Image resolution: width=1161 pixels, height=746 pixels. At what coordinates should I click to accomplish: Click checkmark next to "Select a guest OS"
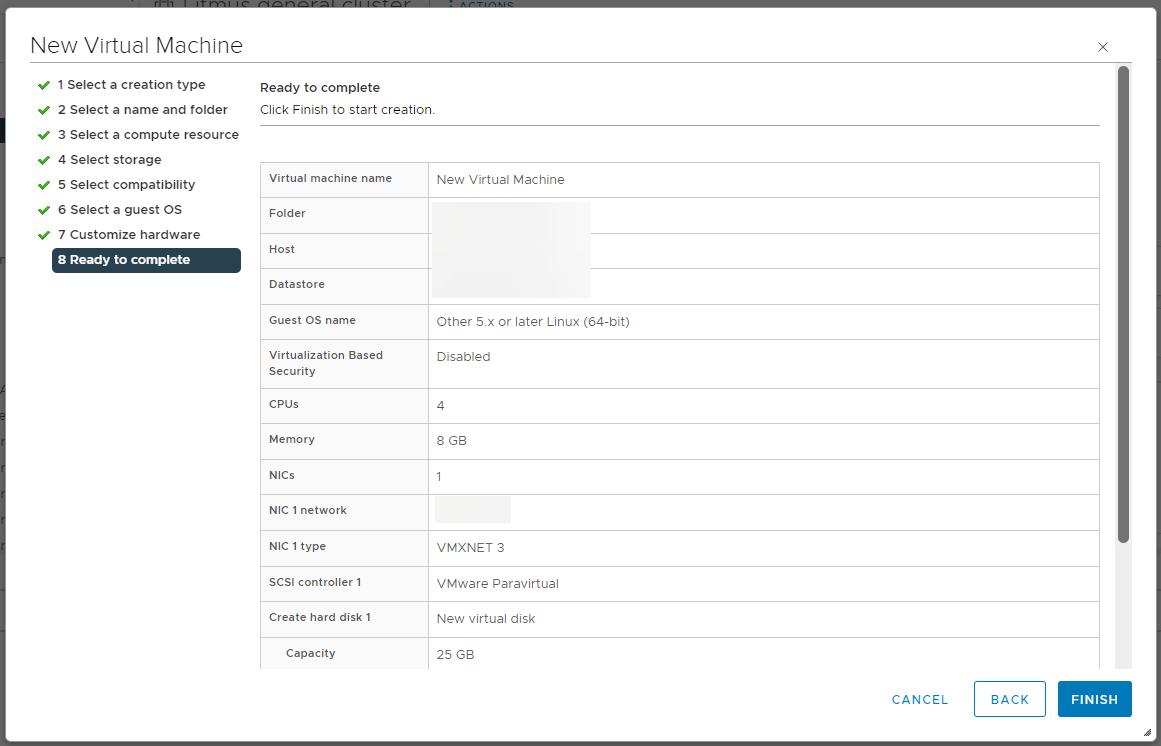click(x=43, y=209)
